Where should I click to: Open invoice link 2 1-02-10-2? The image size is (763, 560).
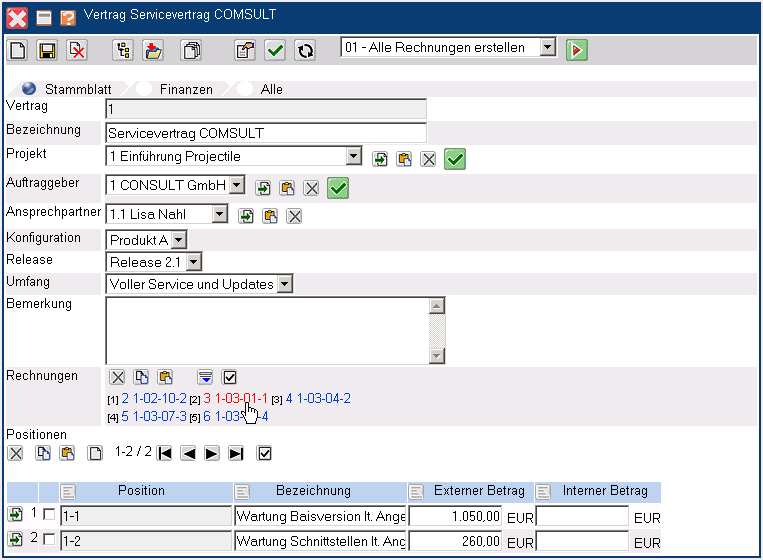(x=153, y=399)
